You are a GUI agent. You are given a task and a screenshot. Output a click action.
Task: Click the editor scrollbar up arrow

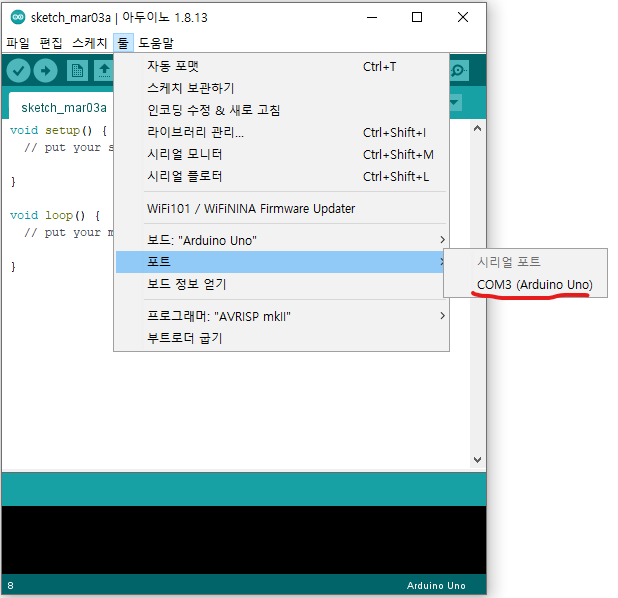click(477, 129)
